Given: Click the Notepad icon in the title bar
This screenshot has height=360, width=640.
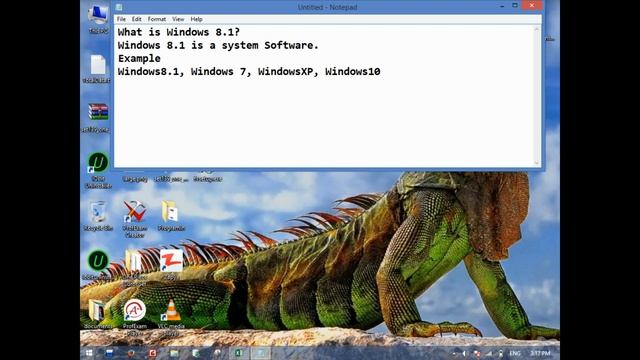Looking at the screenshot, I should point(119,7).
